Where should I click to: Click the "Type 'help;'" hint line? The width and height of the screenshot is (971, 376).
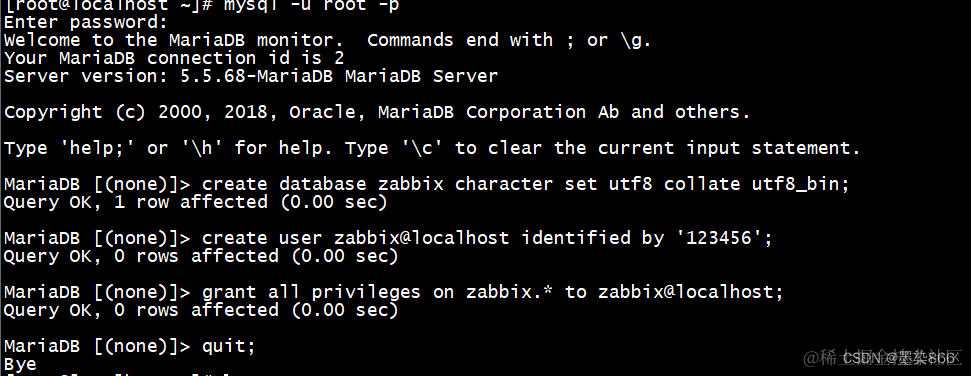point(432,149)
